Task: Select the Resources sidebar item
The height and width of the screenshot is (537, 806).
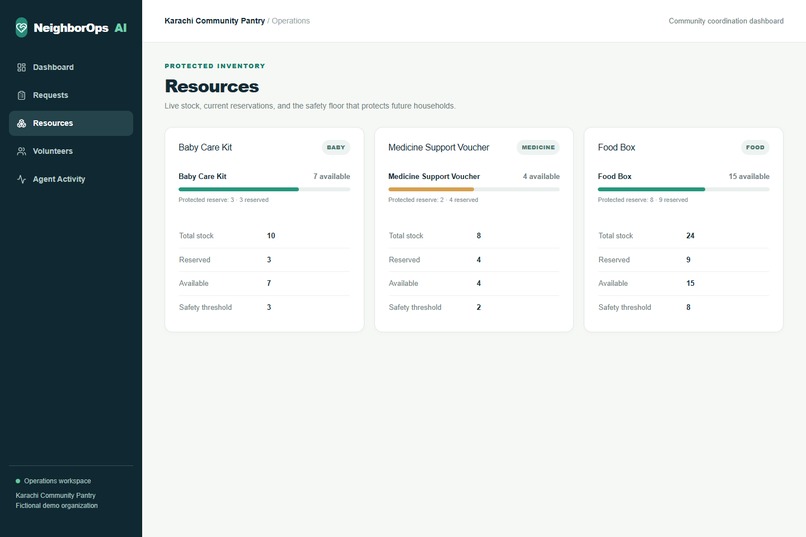Action: click(71, 123)
